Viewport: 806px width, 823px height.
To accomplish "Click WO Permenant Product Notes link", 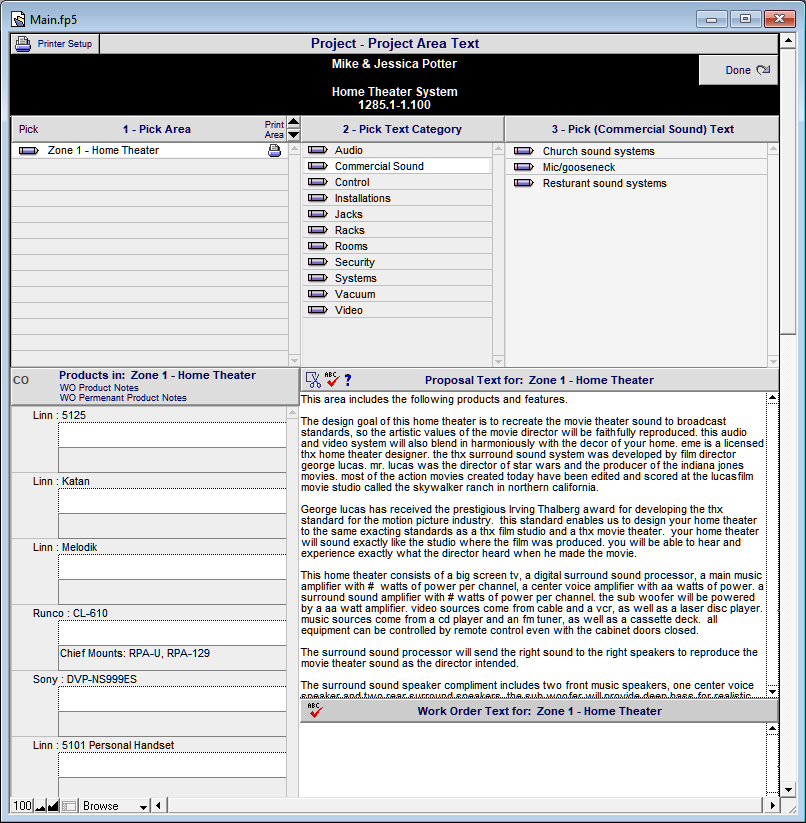I will point(123,398).
